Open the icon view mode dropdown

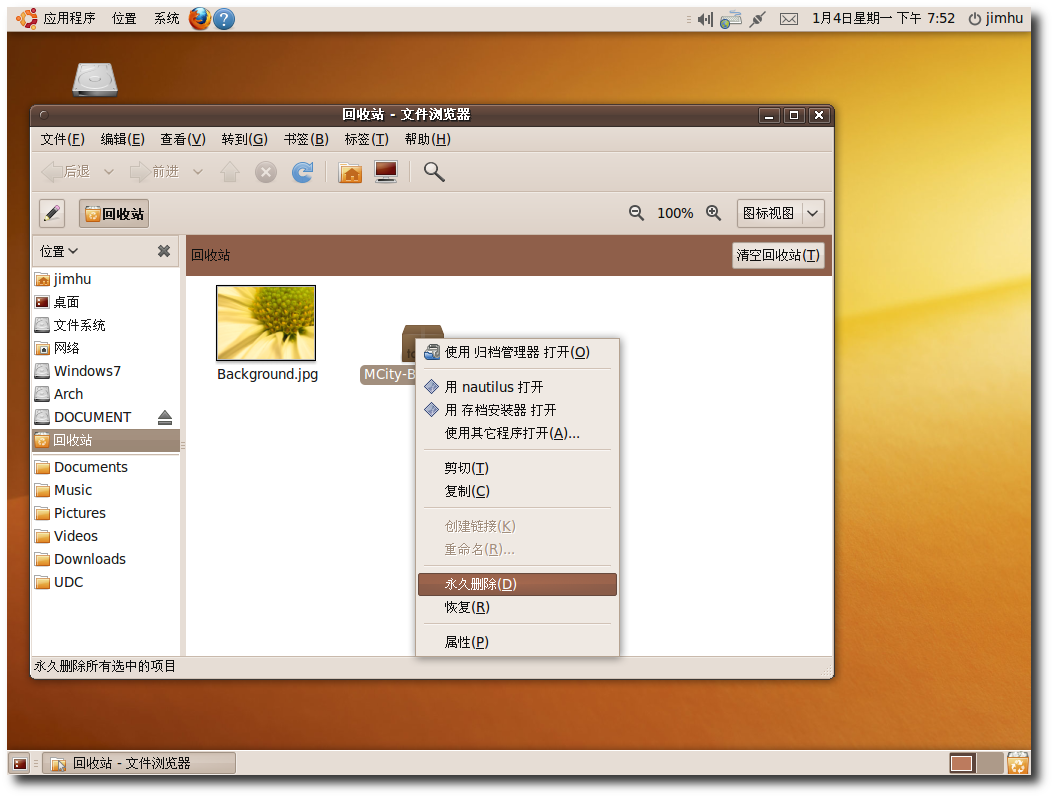(x=780, y=213)
